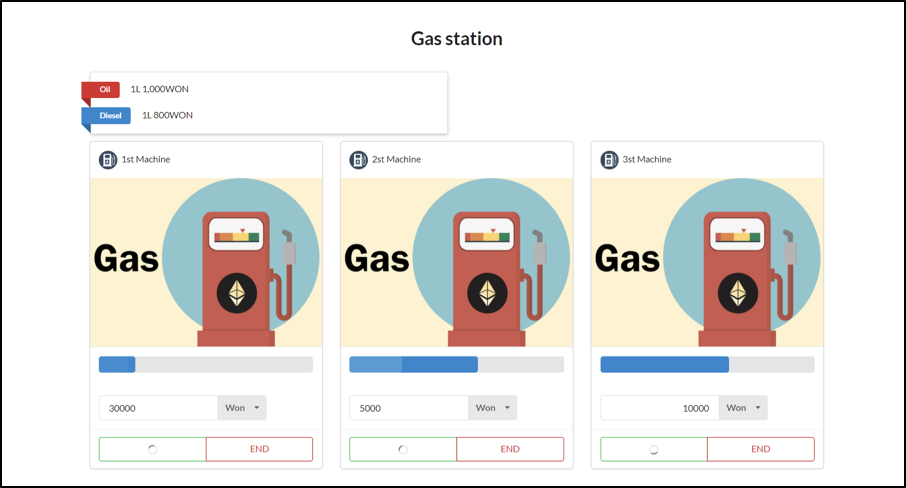The height and width of the screenshot is (488, 906).
Task: Click the 3rd Machine fuel progress bar
Action: pos(707,365)
